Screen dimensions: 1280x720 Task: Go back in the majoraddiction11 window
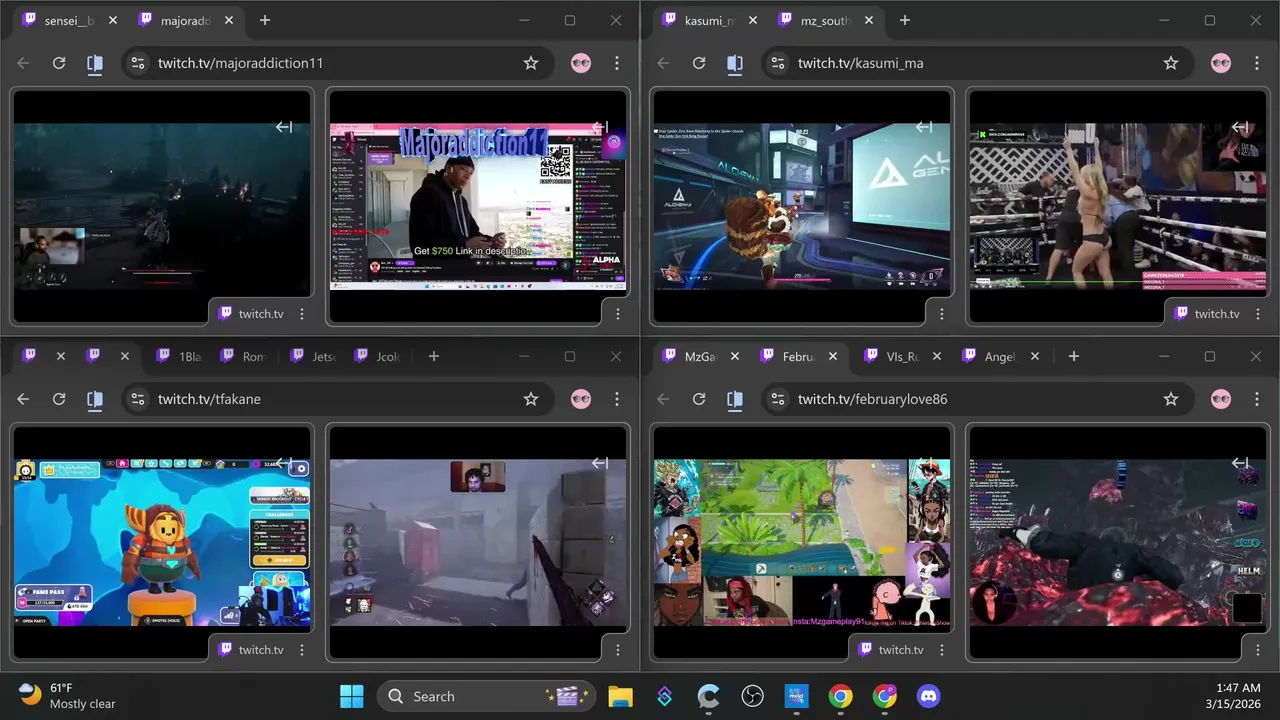[x=23, y=63]
